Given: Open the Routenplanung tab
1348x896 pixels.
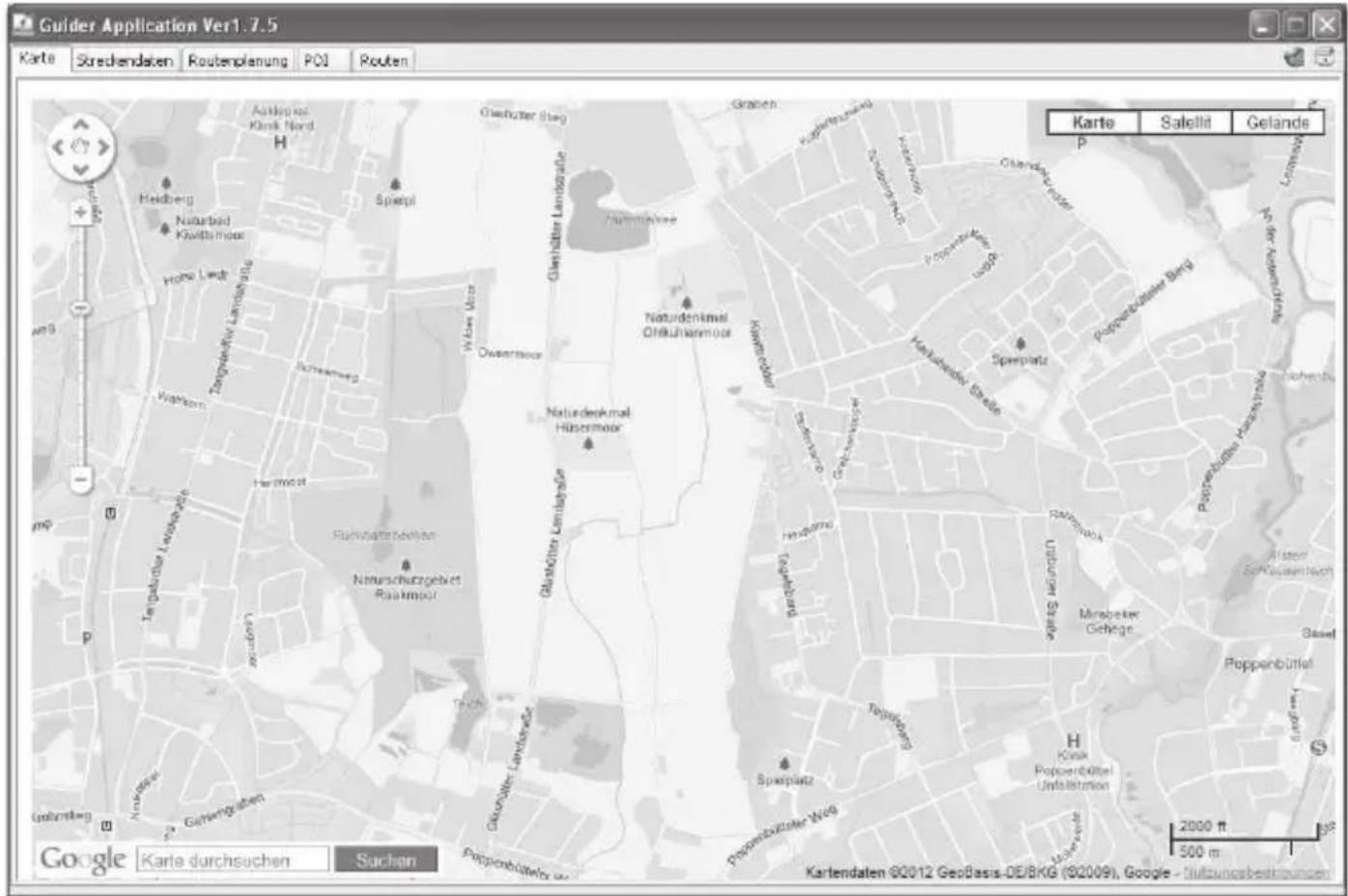Looking at the screenshot, I should click(238, 60).
